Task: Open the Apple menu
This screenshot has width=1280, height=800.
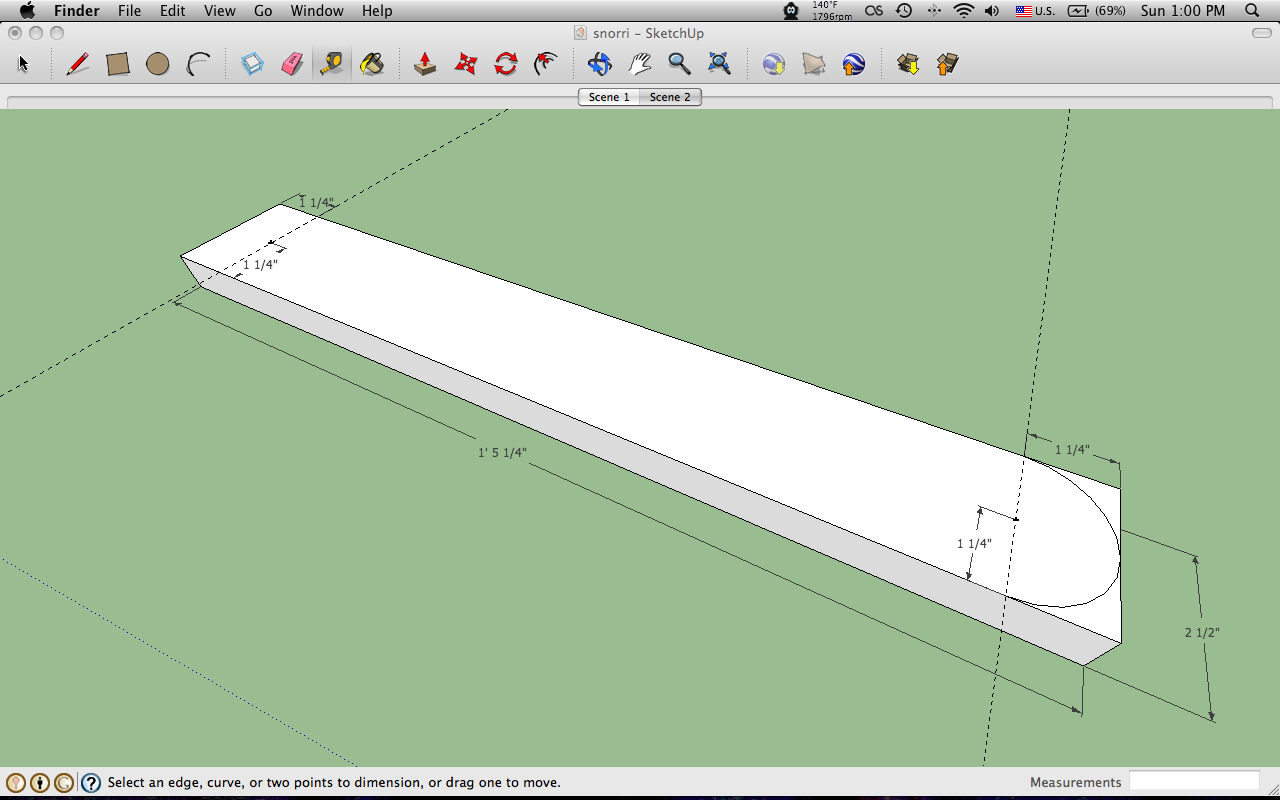Action: tap(27, 11)
